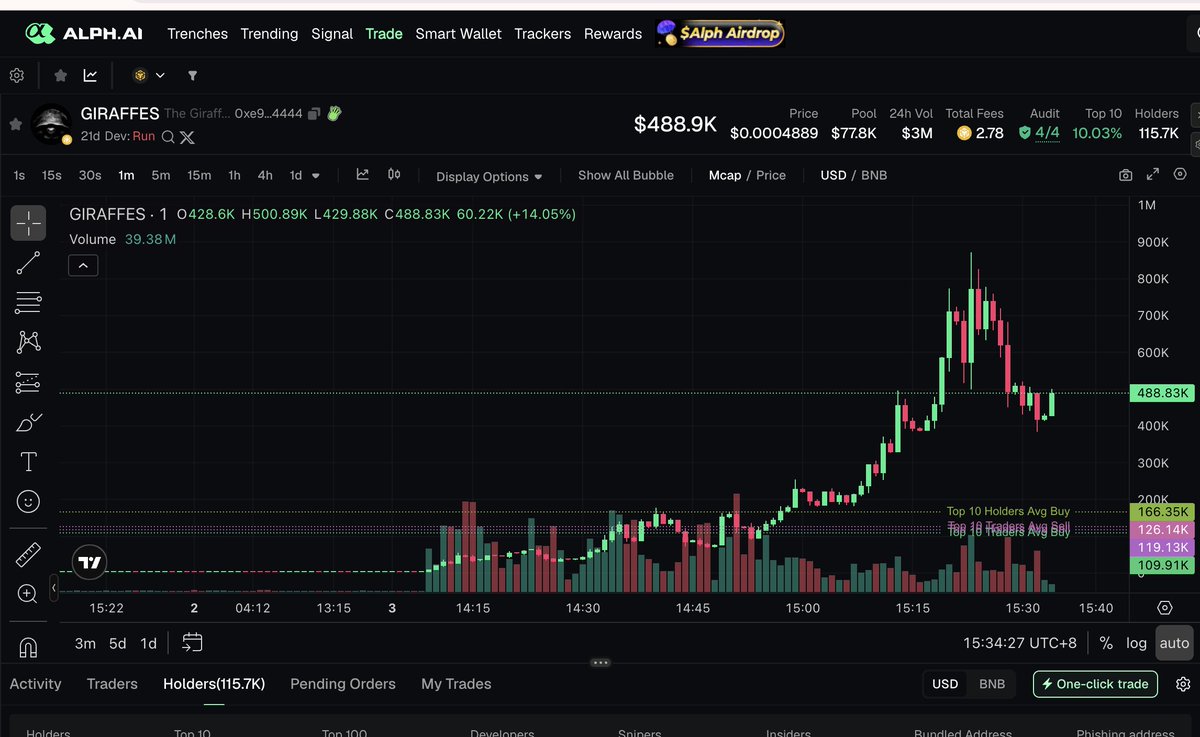Click the $Alph Airdrop banner

(x=720, y=33)
